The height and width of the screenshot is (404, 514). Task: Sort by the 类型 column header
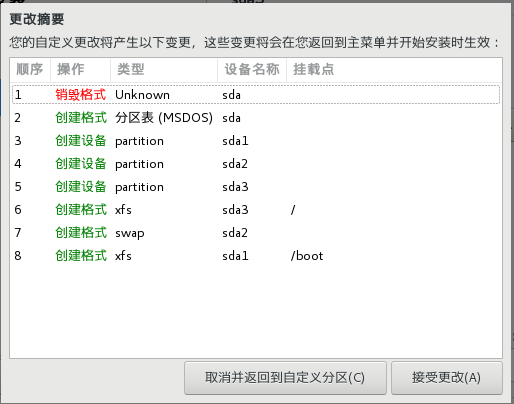point(164,69)
